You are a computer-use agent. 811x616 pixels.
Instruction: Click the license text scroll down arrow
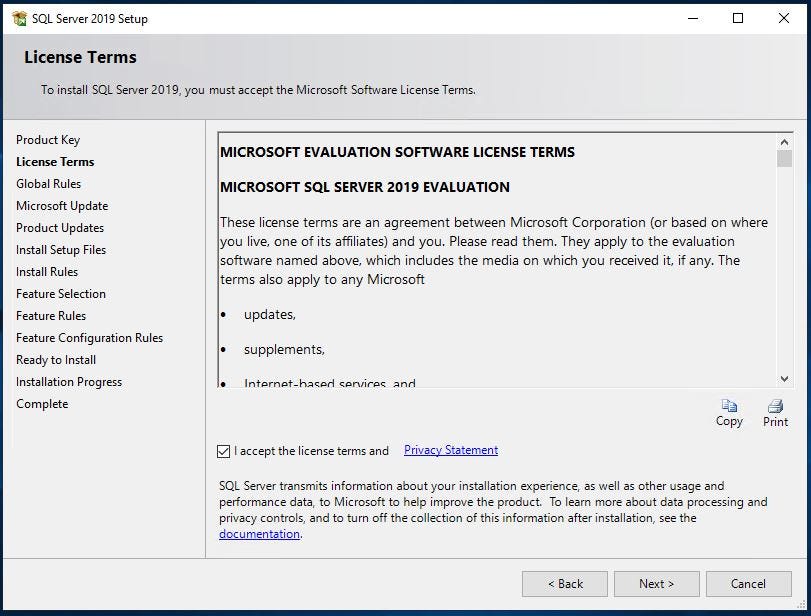click(x=784, y=379)
